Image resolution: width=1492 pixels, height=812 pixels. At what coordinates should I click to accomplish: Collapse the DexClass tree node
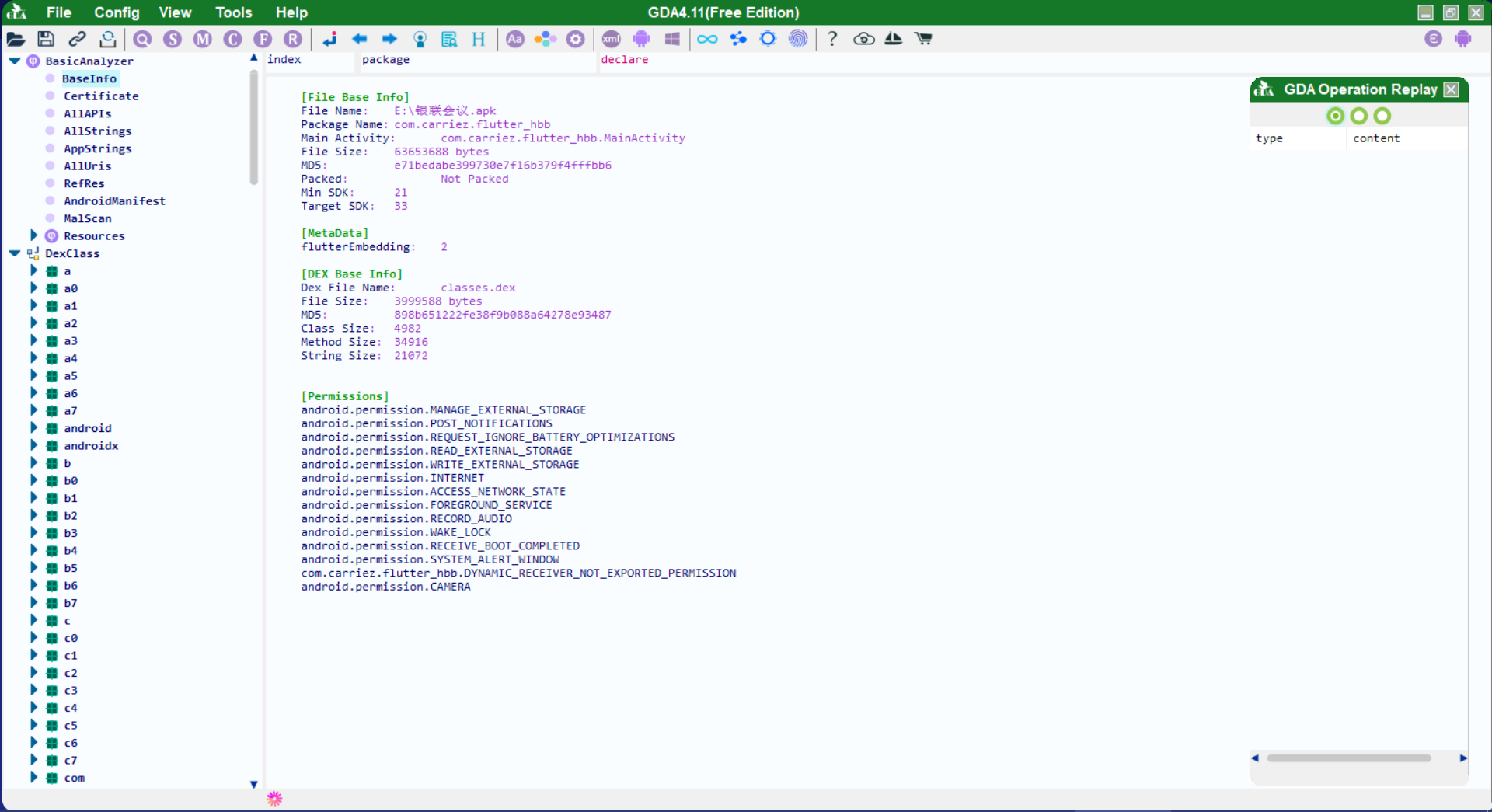click(15, 253)
